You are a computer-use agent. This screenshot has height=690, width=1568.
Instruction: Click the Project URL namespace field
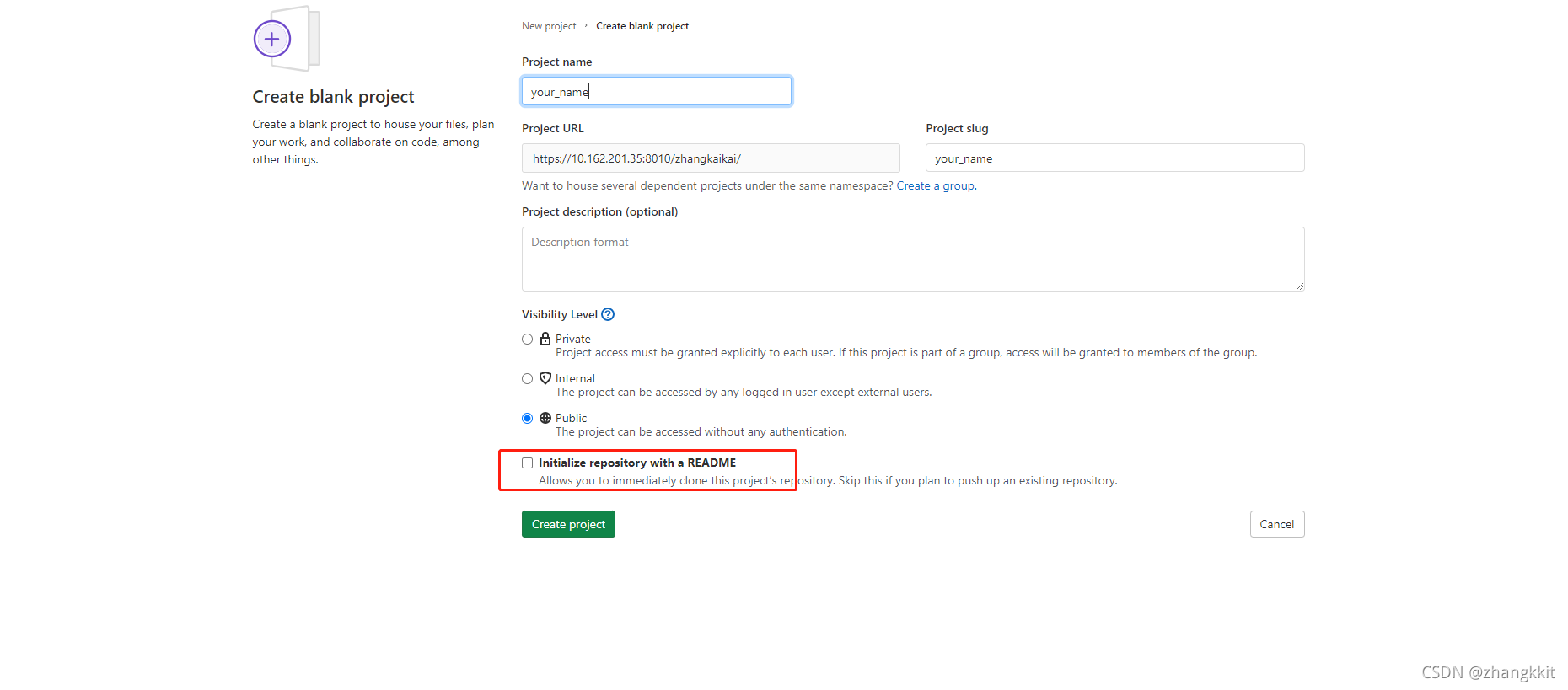(711, 158)
